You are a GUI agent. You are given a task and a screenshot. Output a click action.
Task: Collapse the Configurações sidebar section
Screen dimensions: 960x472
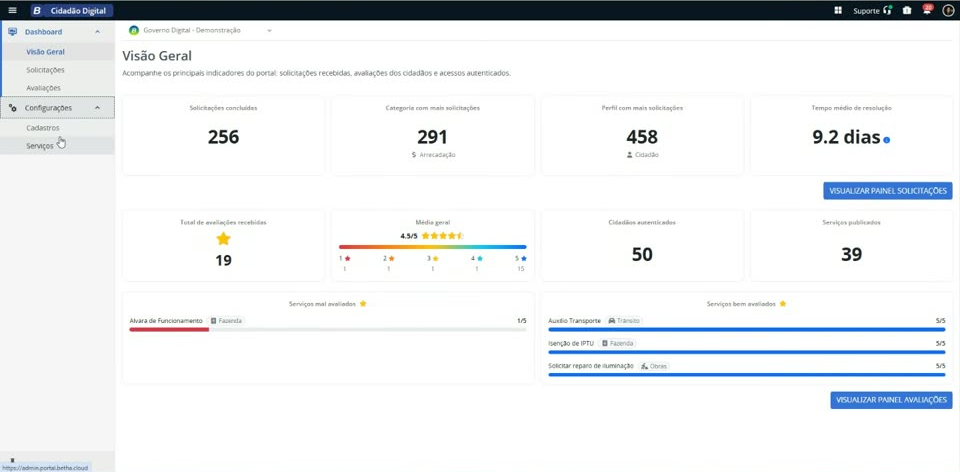(97, 108)
